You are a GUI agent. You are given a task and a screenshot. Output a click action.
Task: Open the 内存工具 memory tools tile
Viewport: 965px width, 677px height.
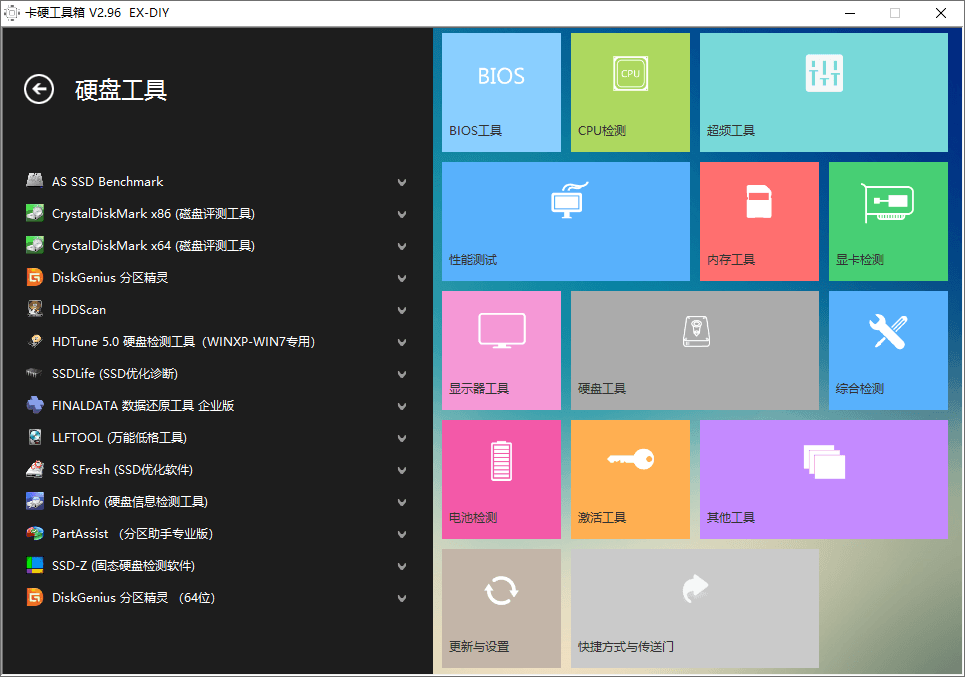759,221
